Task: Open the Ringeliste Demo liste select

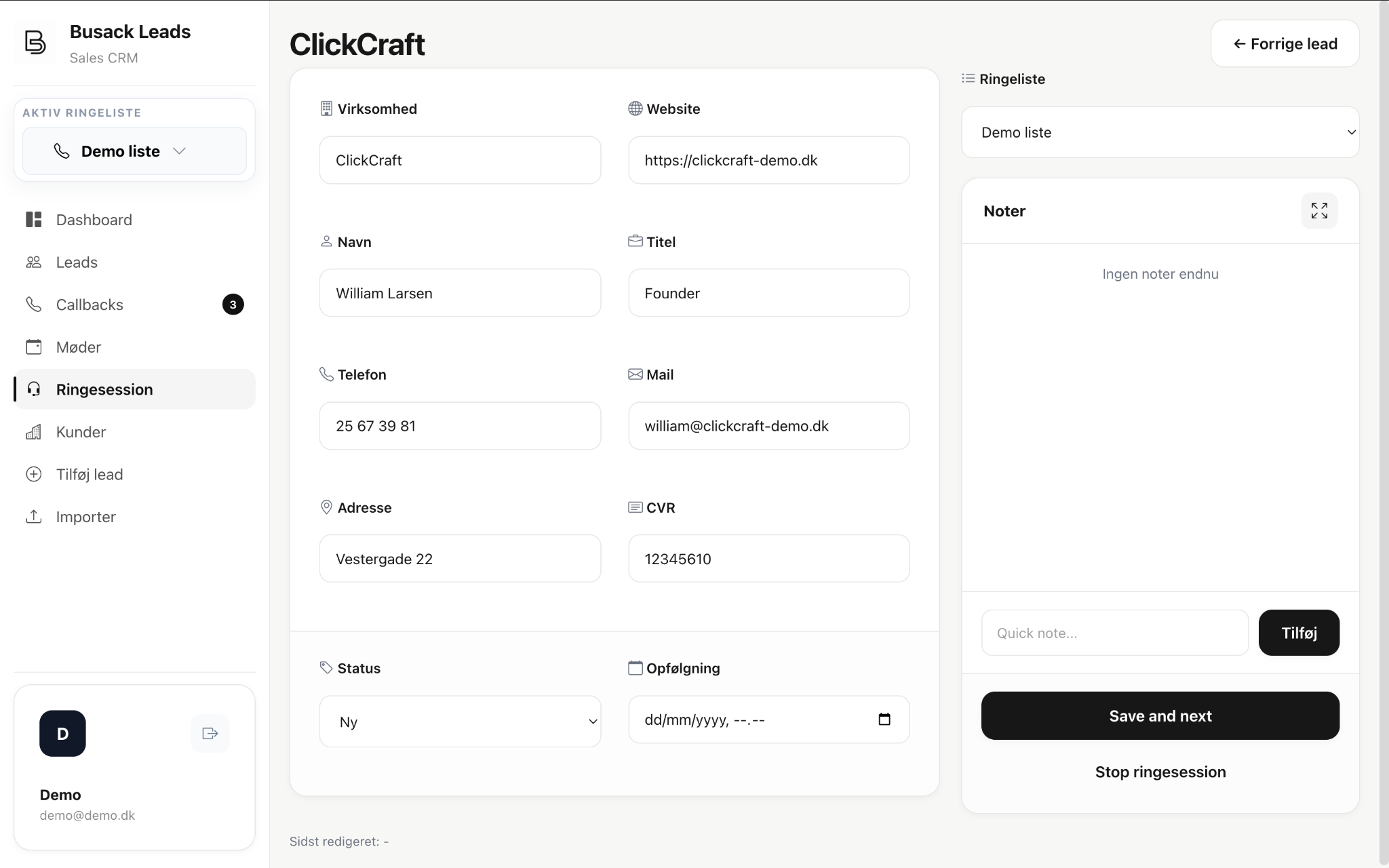Action: [x=1160, y=132]
